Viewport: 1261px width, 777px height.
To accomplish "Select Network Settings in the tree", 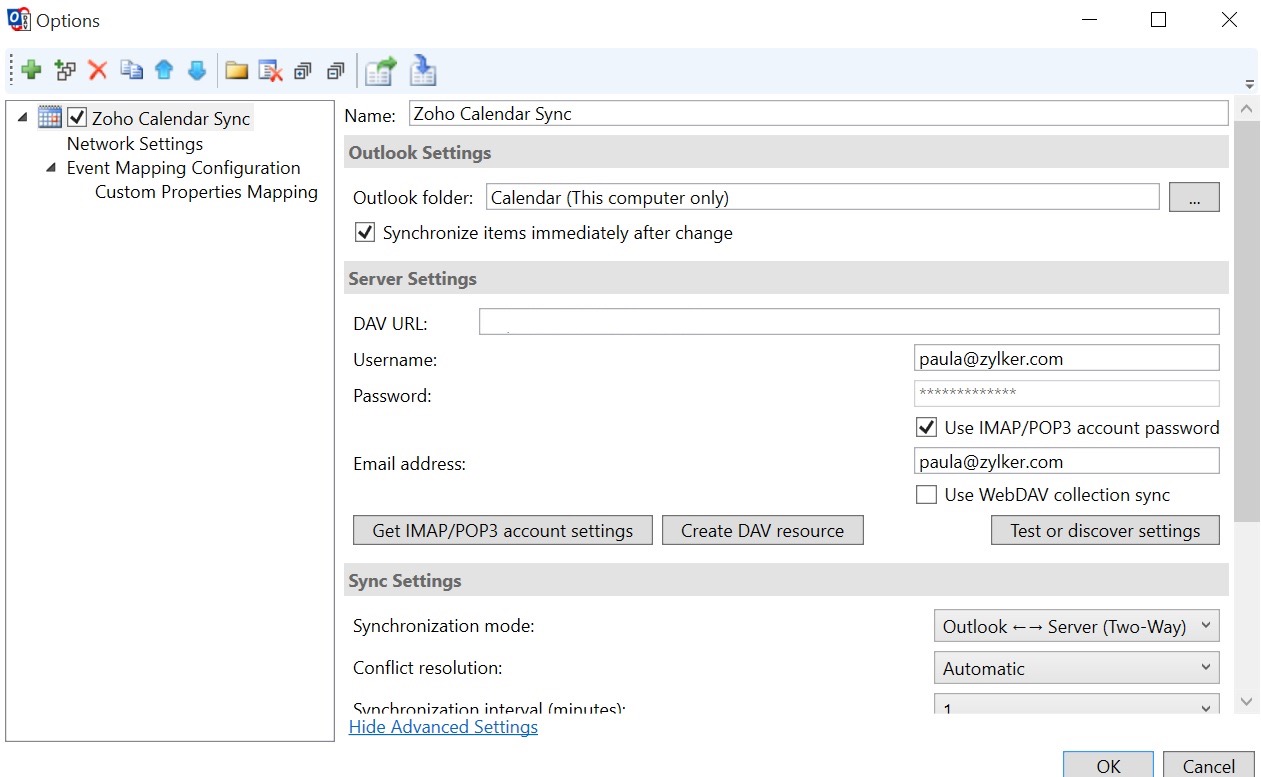I will tap(135, 144).
